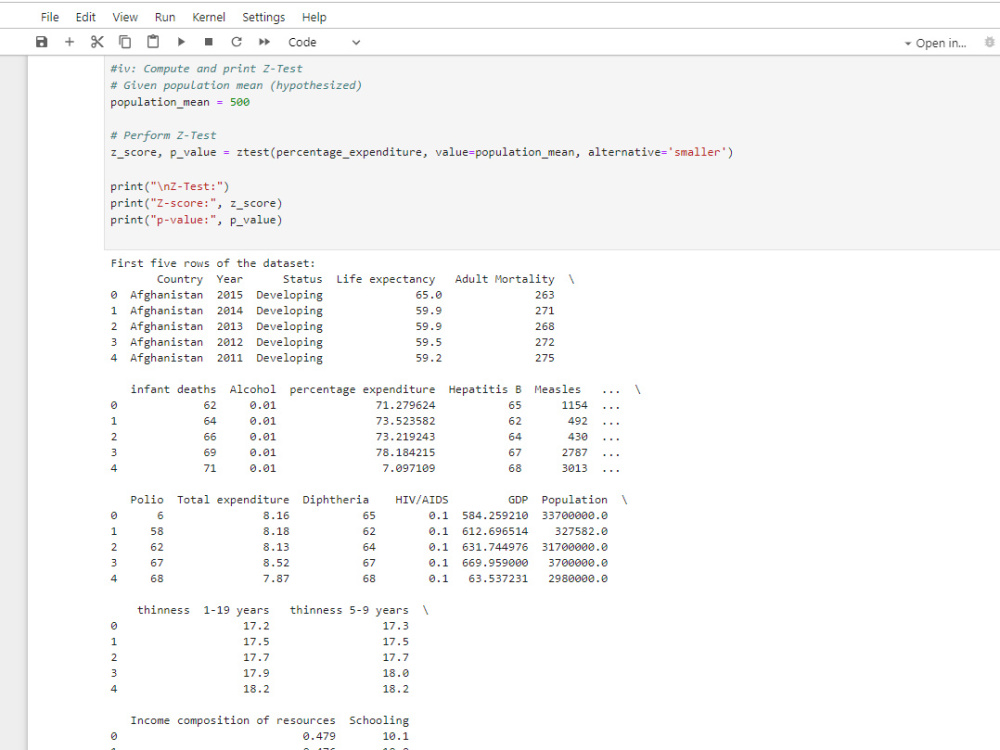Run the current cell with the play icon

[182, 41]
